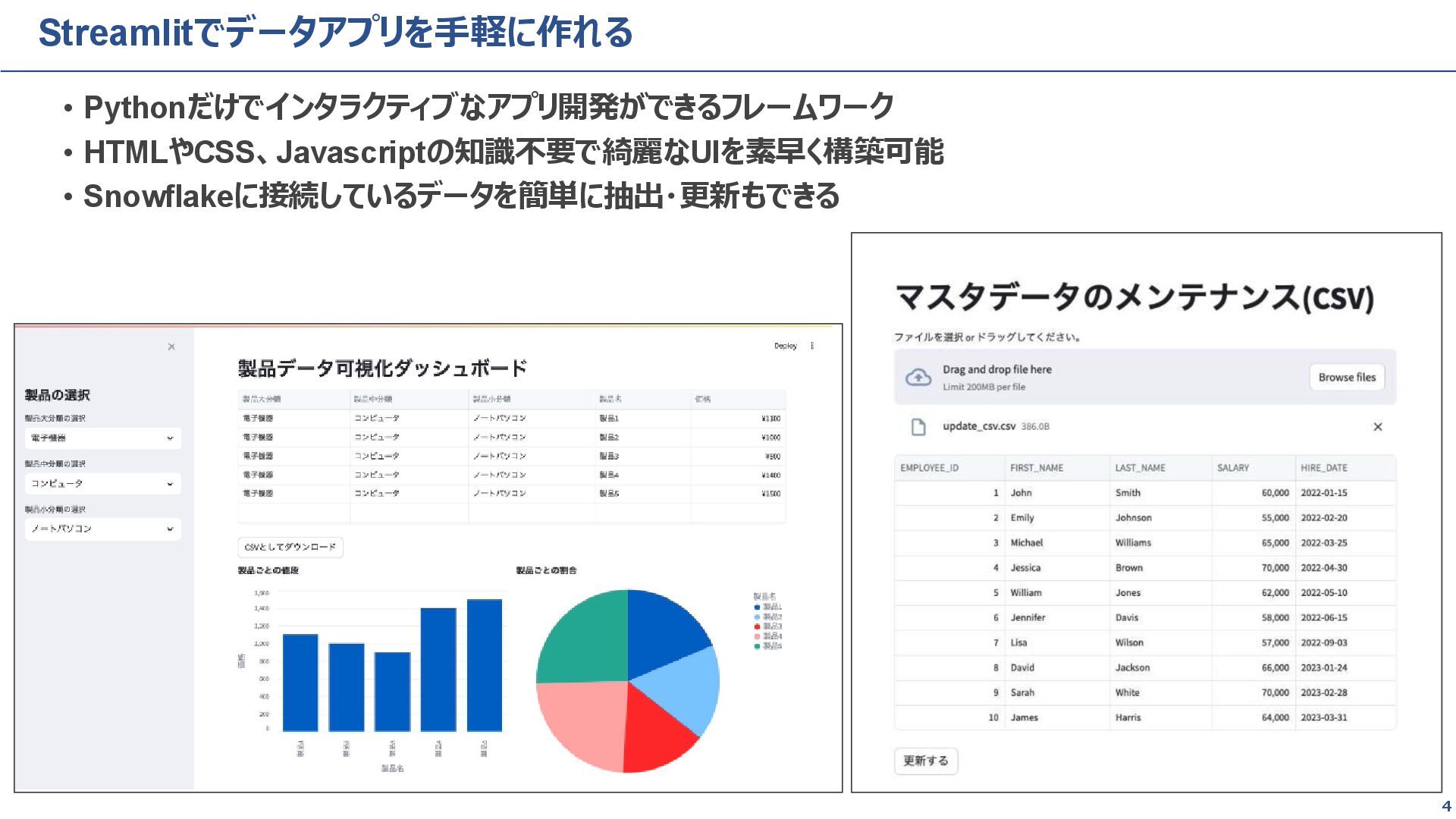Open the three-dot menu beside Deploy

[812, 346]
